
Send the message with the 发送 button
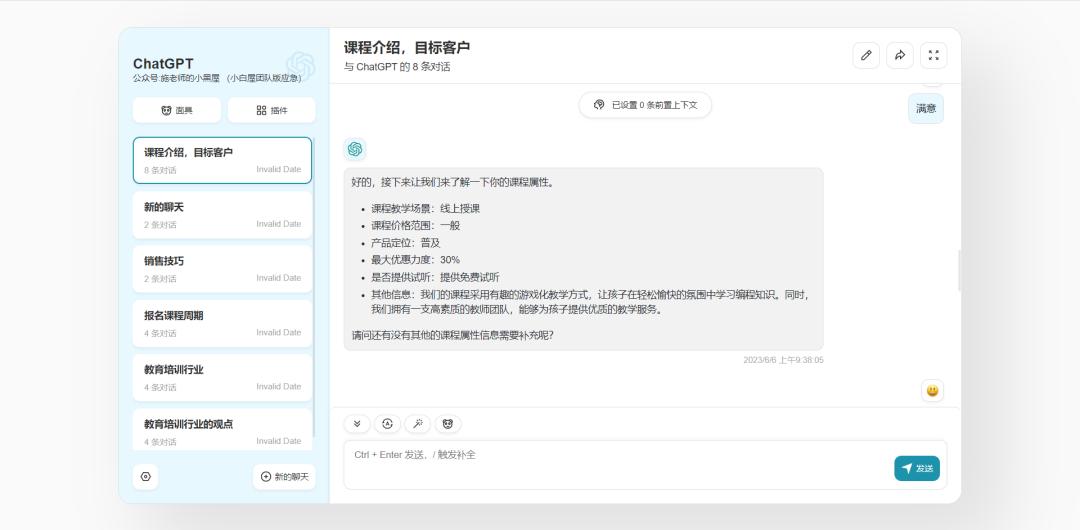point(917,468)
